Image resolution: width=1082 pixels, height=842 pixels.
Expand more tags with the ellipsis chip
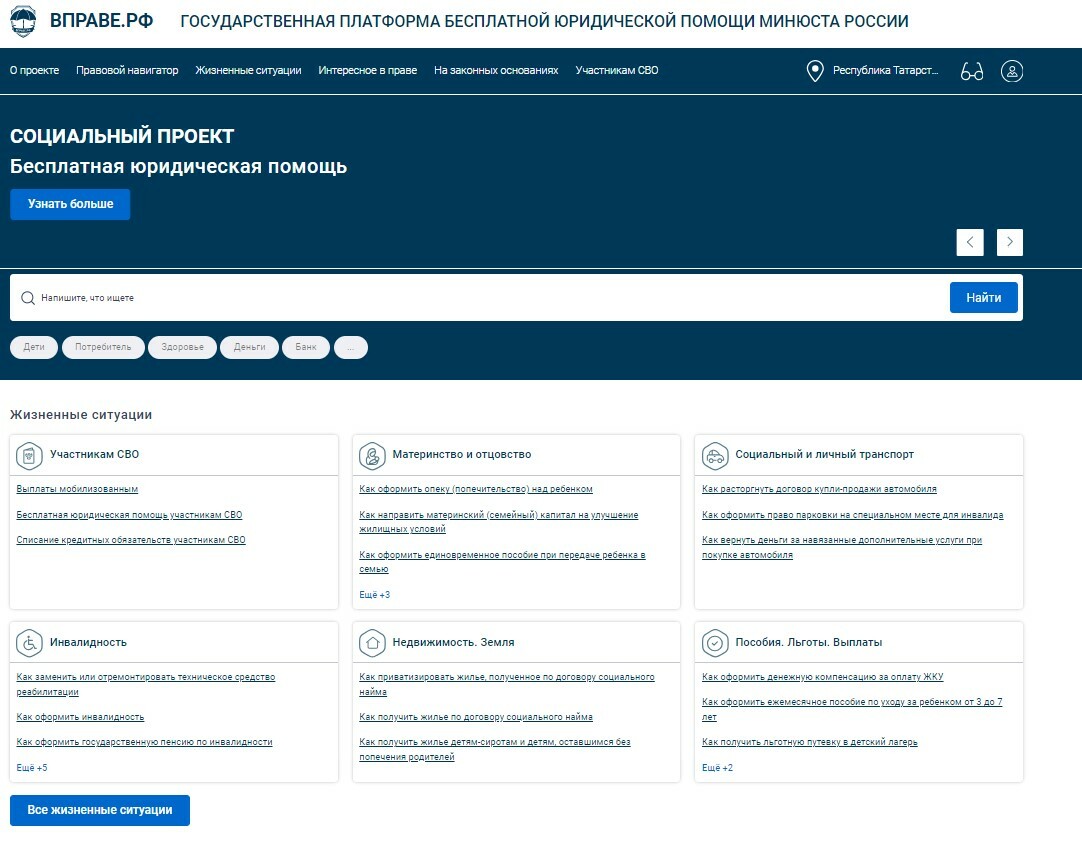(x=351, y=347)
